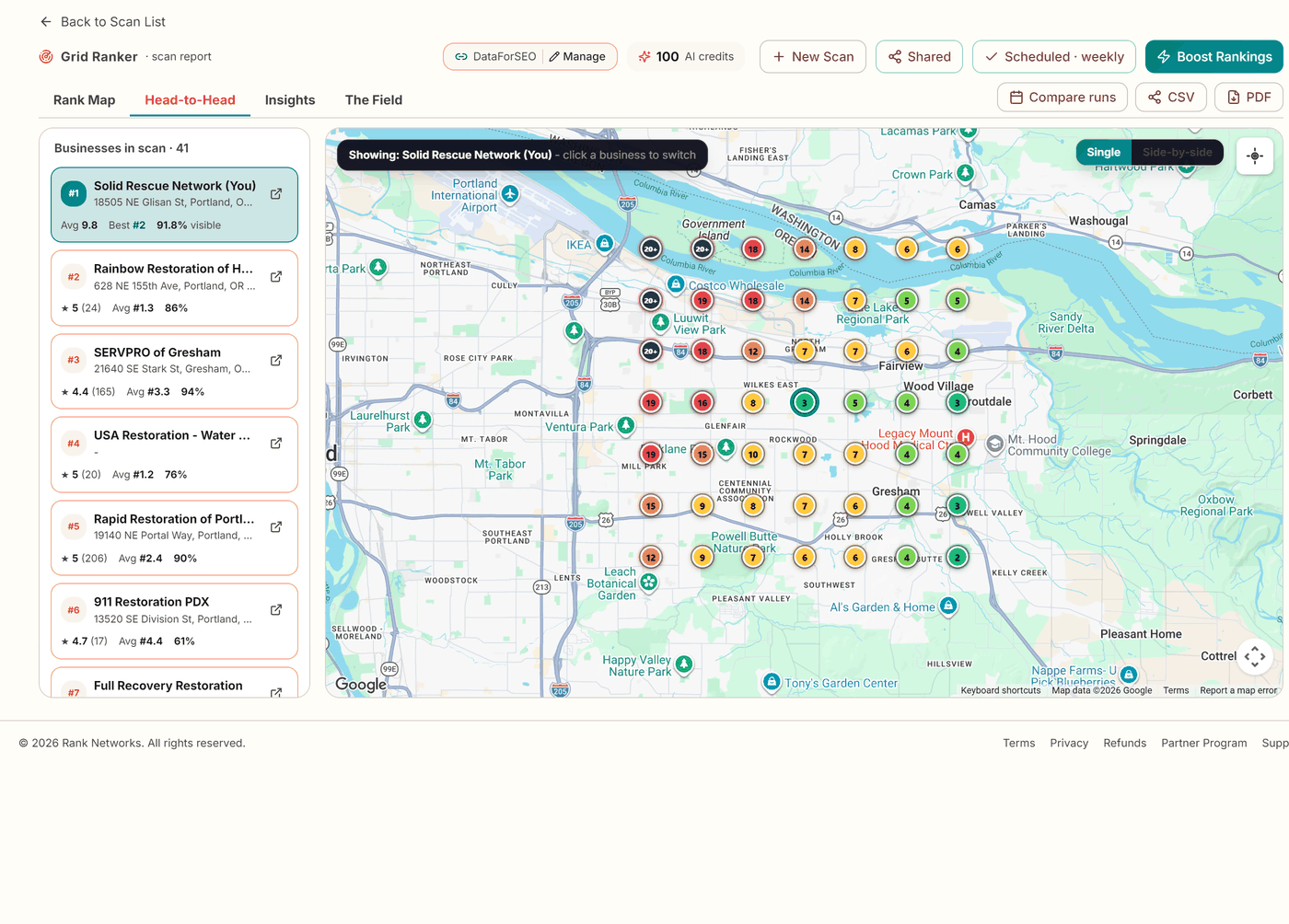Click the Crown Park marker
This screenshot has width=1289, height=924.
coord(965,173)
